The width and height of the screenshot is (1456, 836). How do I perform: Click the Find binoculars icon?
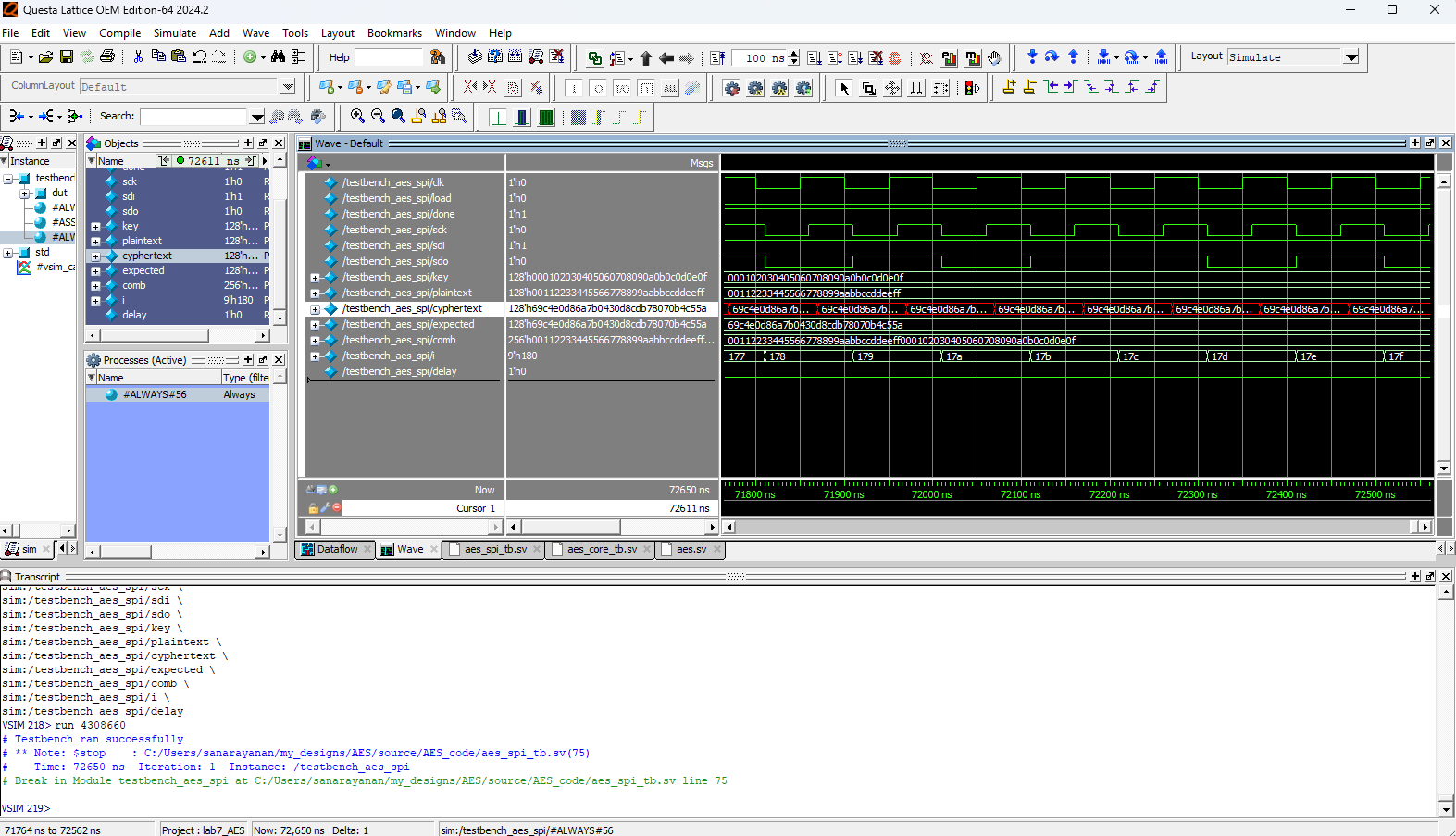tap(278, 56)
